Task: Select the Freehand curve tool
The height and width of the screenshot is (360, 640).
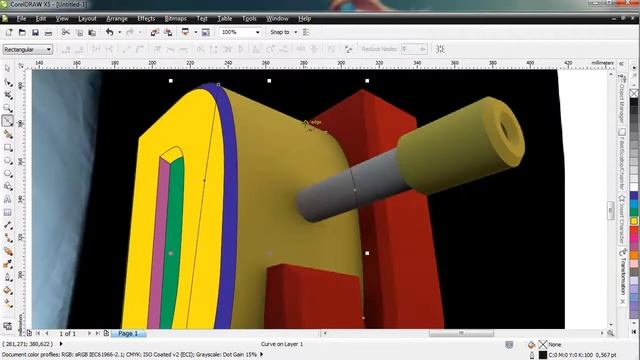Action: tap(7, 121)
